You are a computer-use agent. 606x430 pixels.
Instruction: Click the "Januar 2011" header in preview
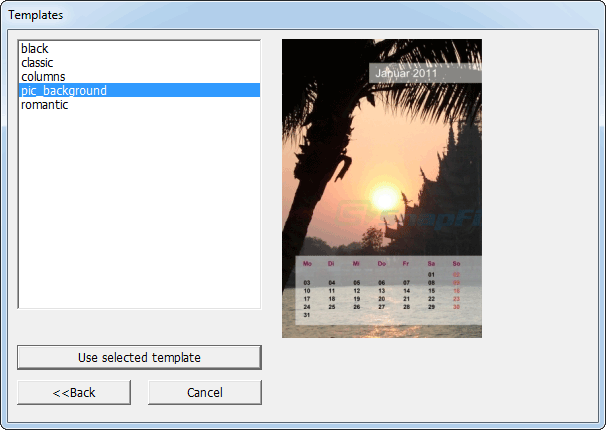coord(406,74)
